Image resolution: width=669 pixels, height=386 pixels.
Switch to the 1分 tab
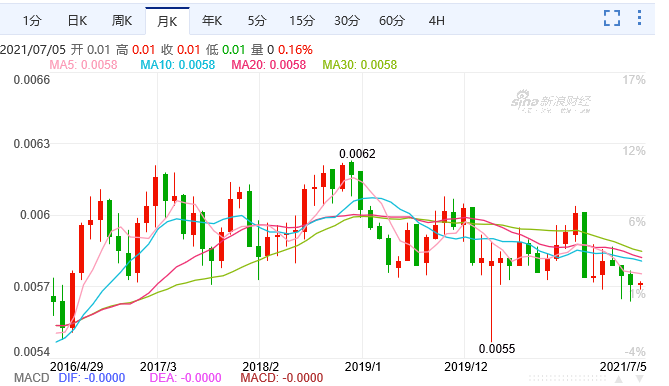pos(32,20)
